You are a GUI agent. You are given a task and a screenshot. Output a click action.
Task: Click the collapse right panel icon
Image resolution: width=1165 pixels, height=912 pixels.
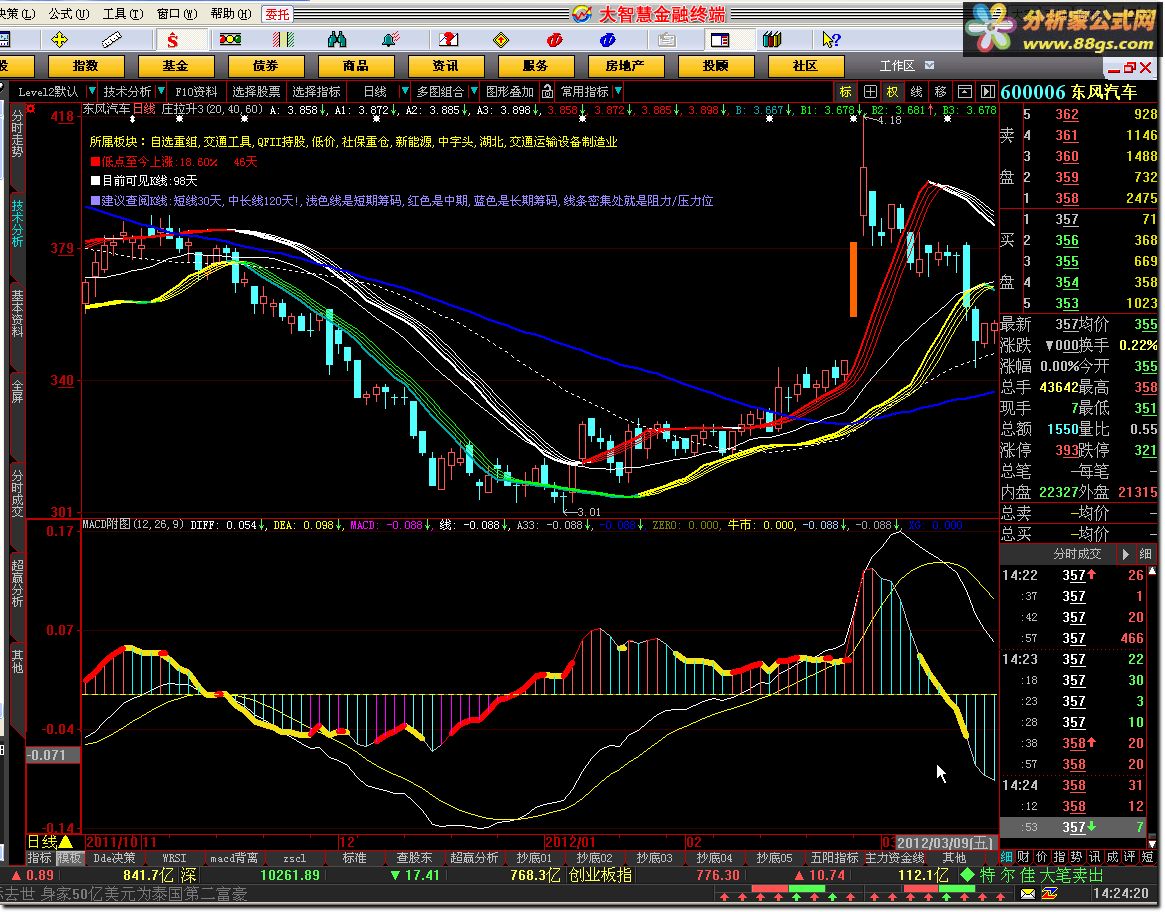point(987,91)
